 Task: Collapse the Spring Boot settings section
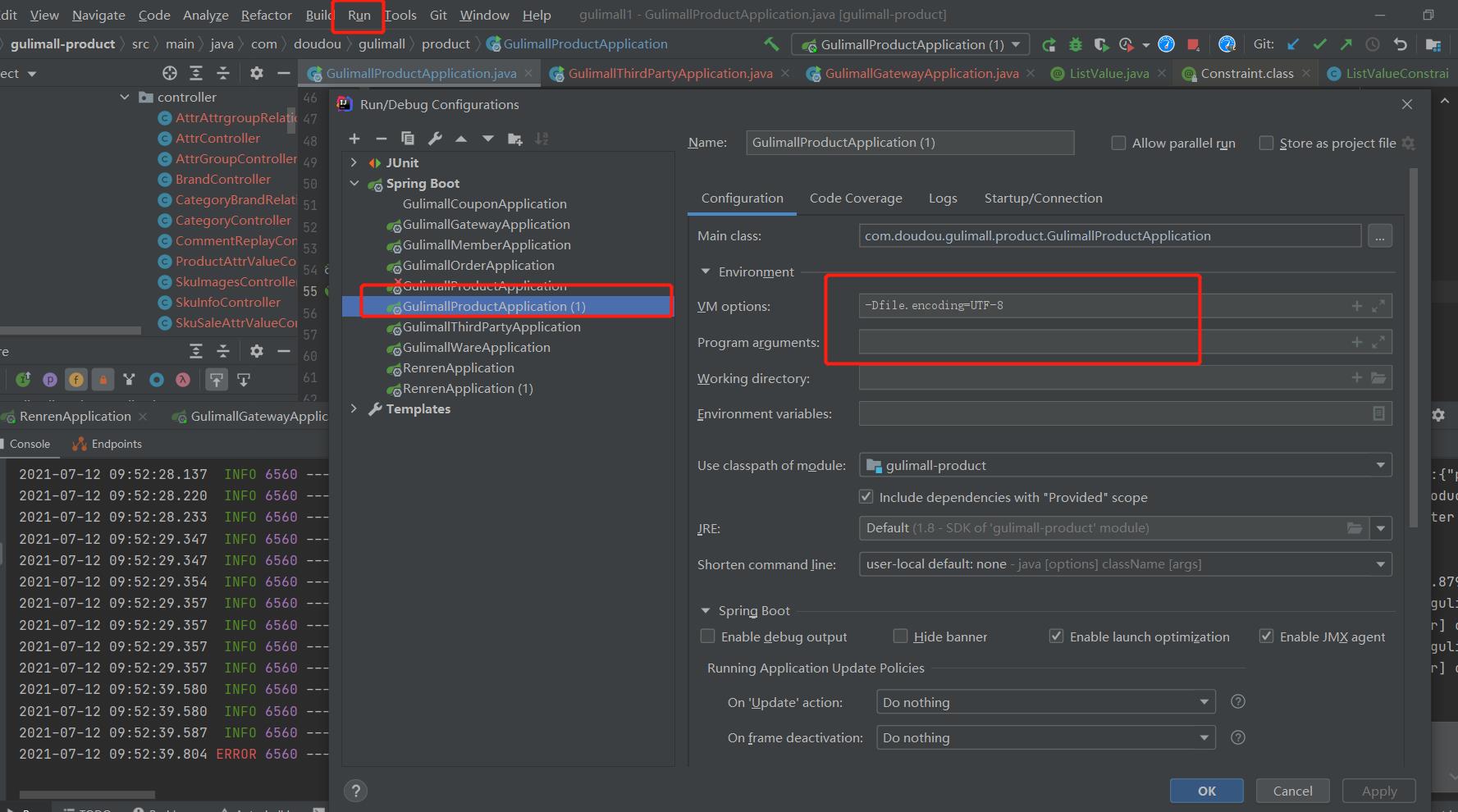(705, 610)
